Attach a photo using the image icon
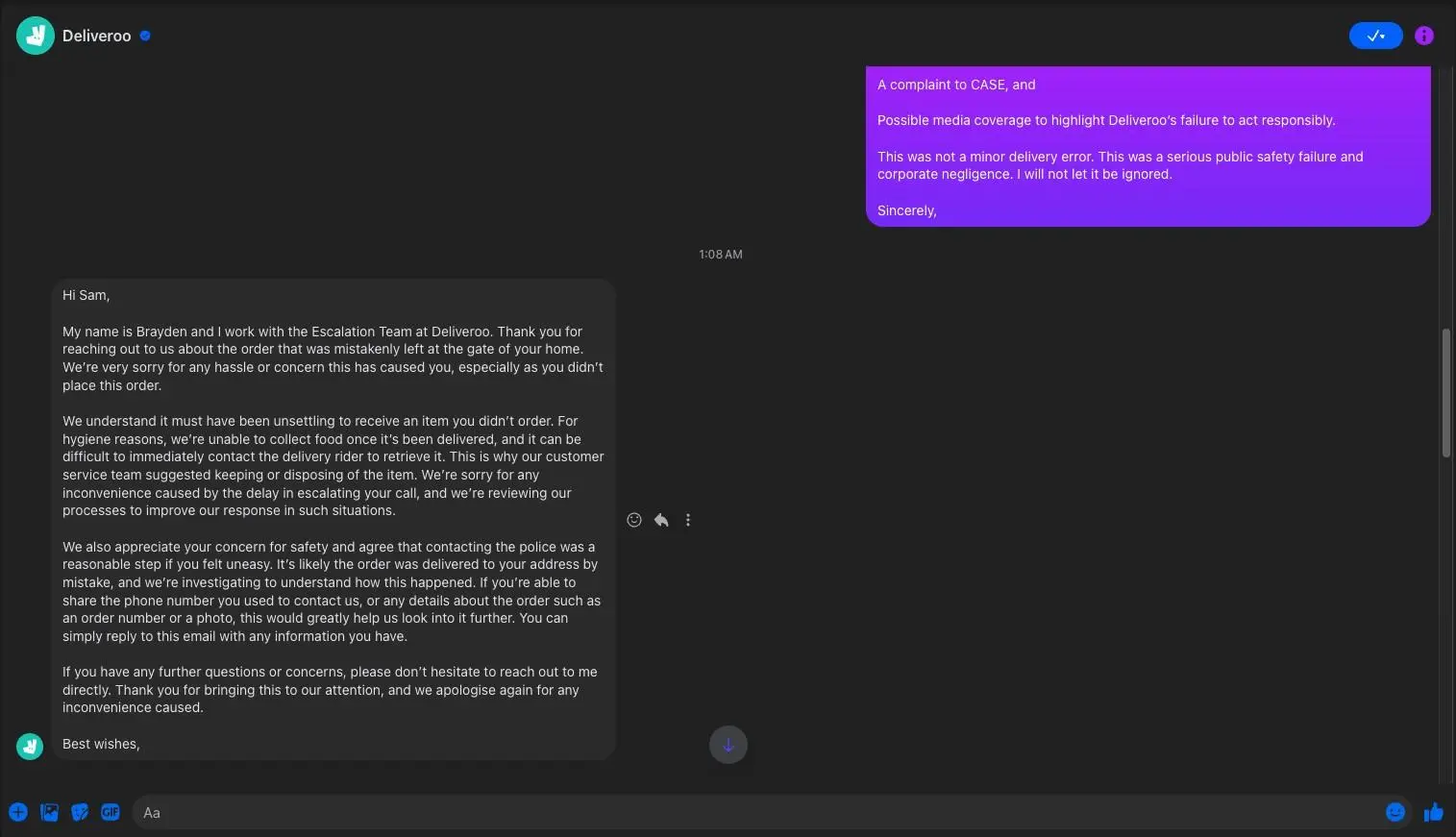 pyautogui.click(x=49, y=812)
